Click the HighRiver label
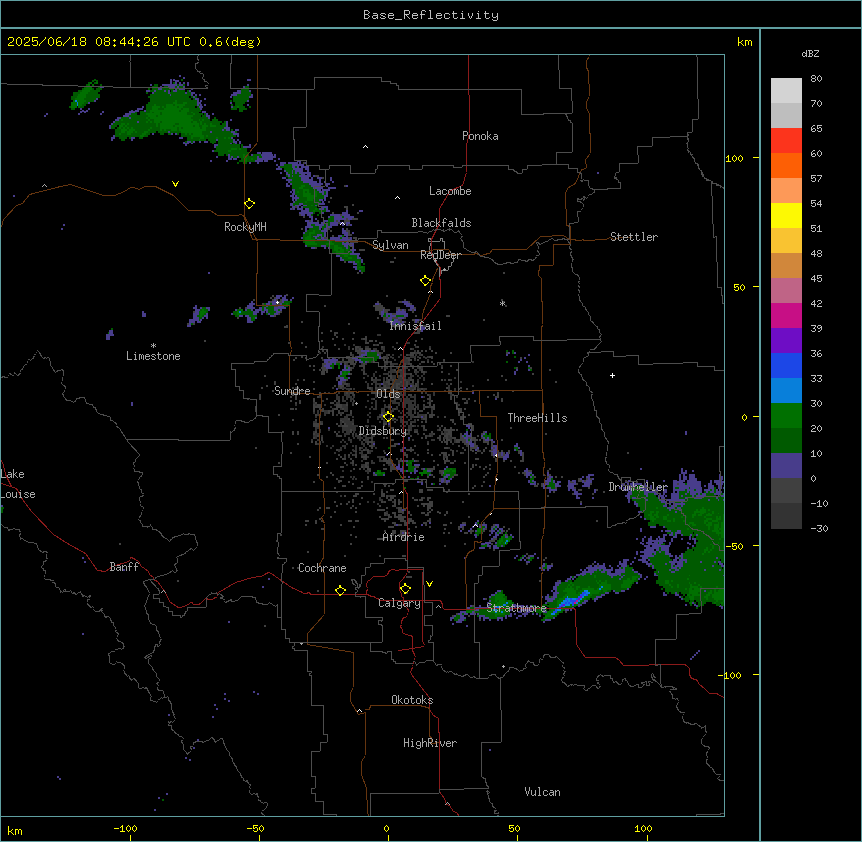862x842 pixels. [430, 743]
